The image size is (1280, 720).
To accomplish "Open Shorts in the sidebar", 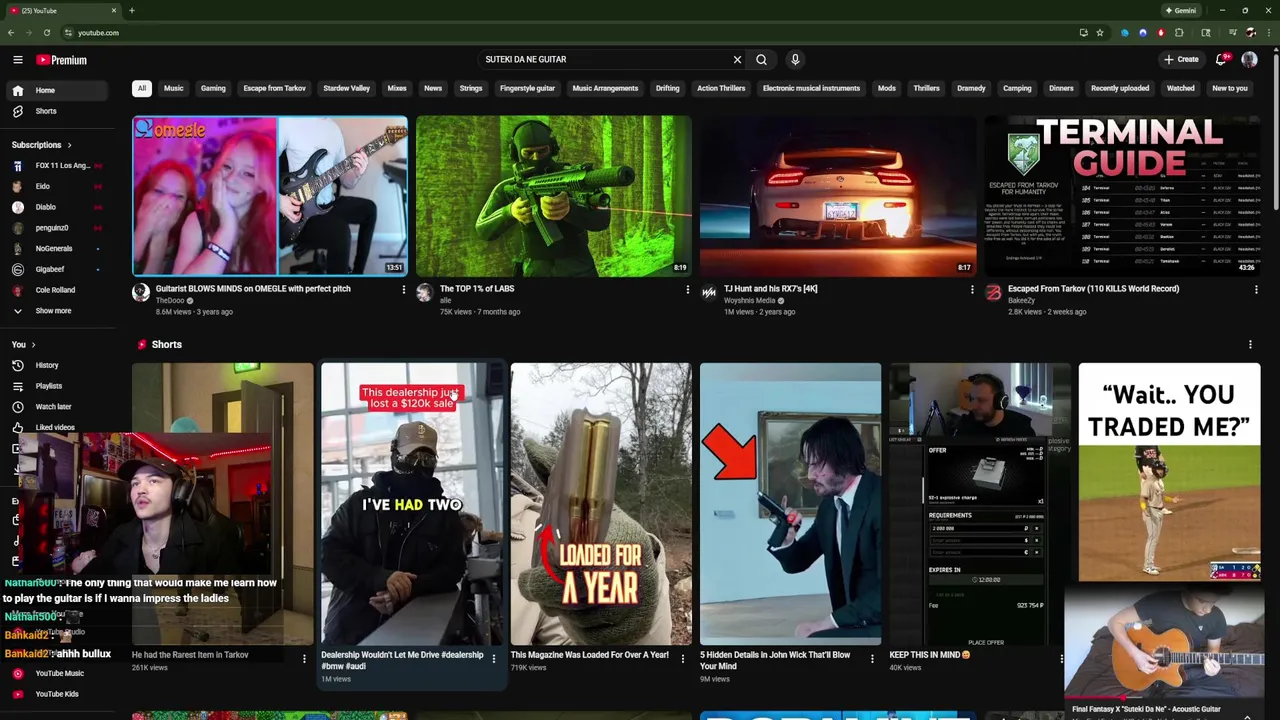I will tap(58, 111).
